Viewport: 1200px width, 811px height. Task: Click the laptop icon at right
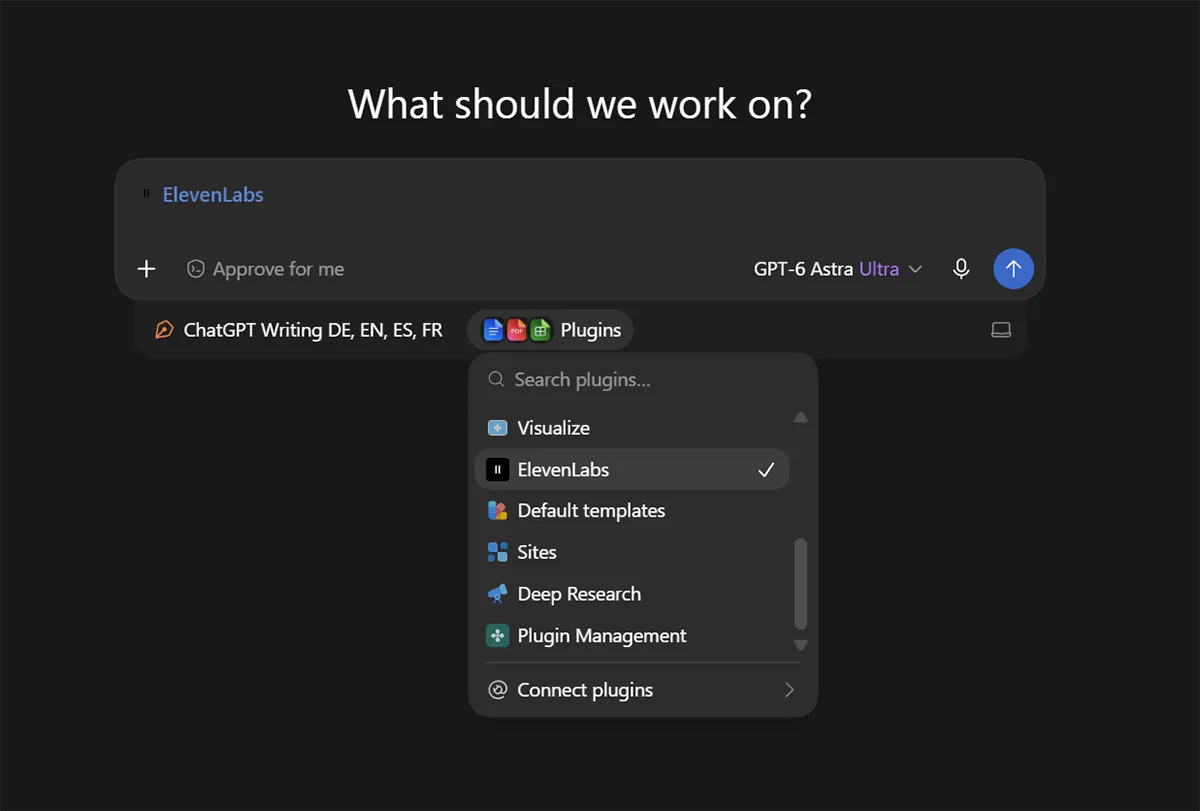pyautogui.click(x=1001, y=330)
